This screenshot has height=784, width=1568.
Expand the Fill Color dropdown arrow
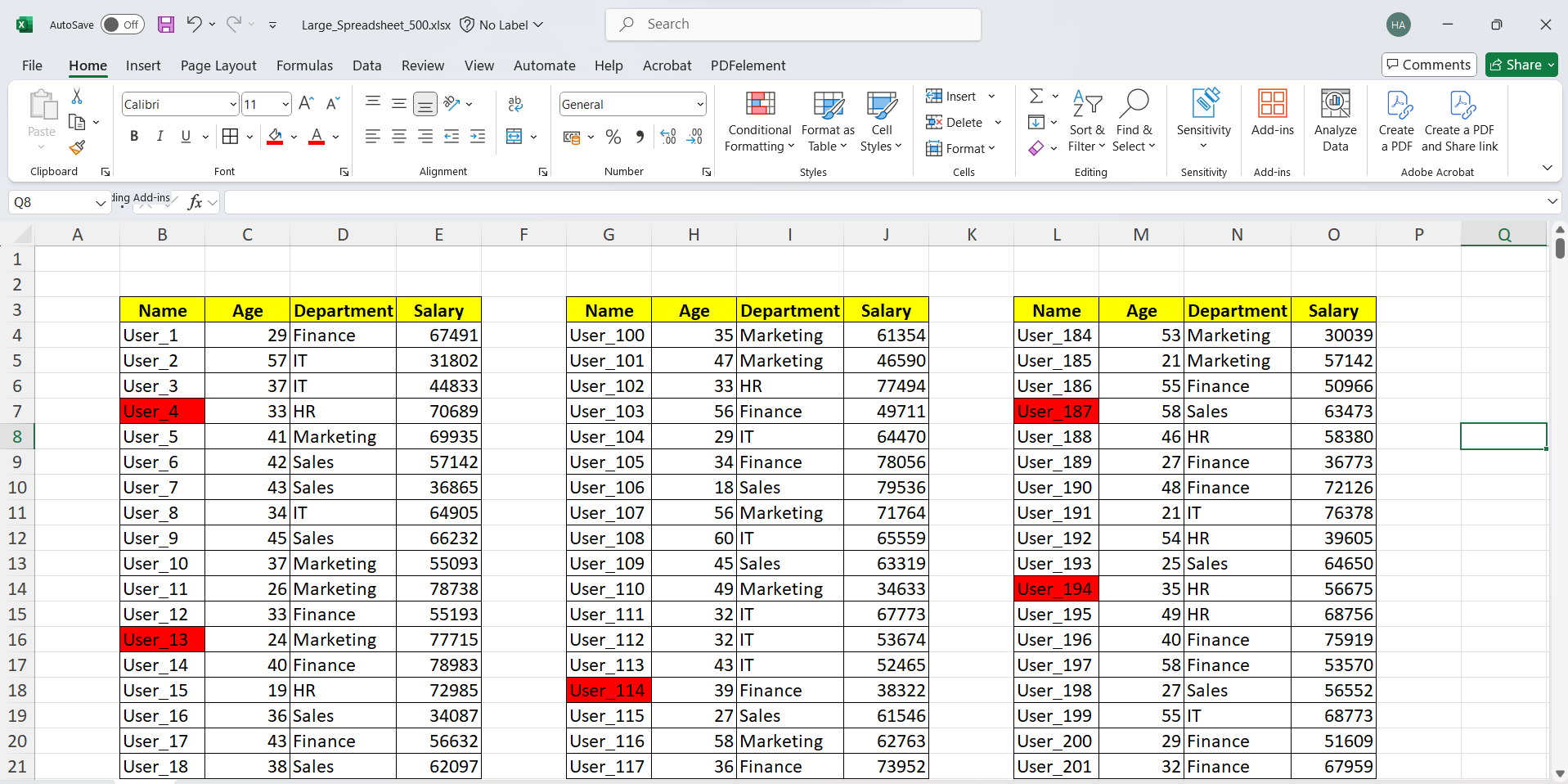click(292, 137)
